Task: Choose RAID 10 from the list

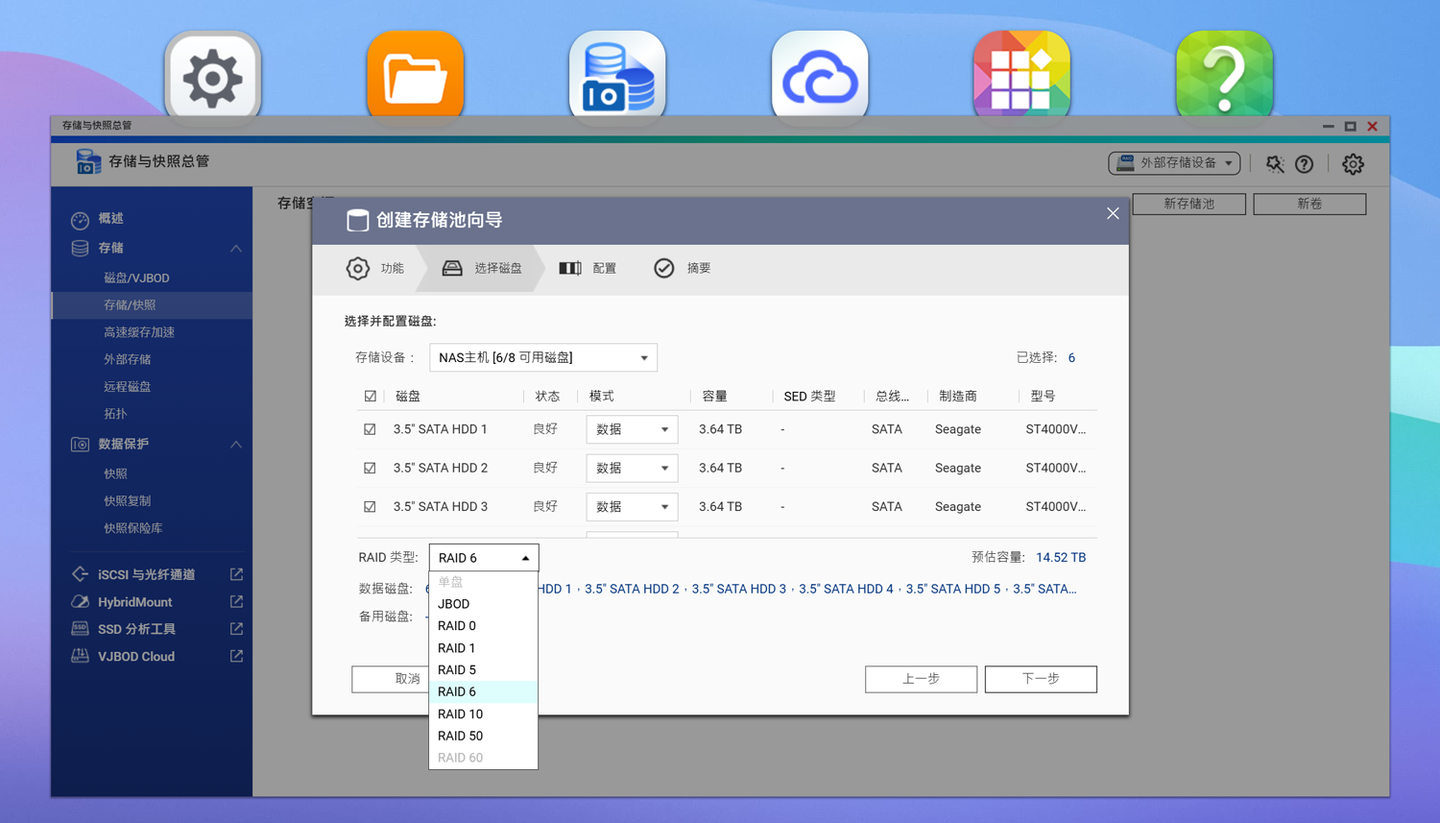Action: tap(483, 714)
